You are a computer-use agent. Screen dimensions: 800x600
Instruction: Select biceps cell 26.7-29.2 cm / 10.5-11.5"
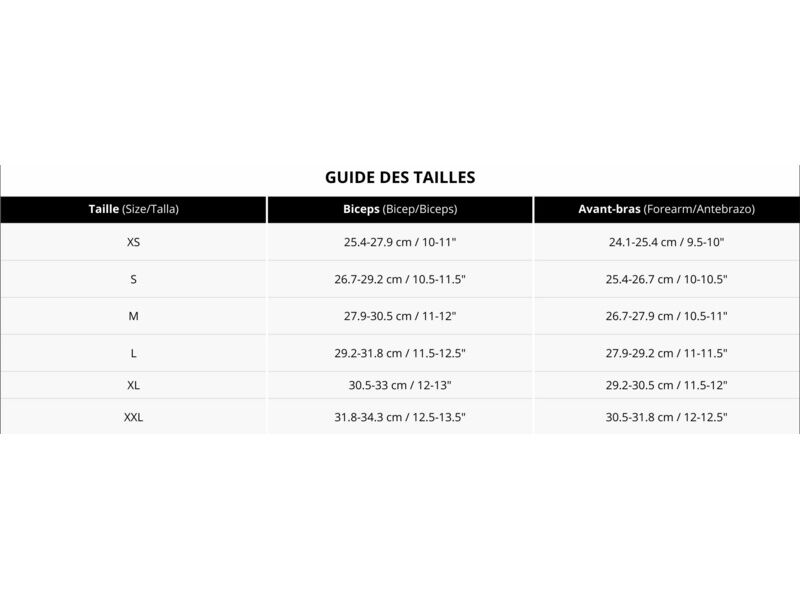400,279
